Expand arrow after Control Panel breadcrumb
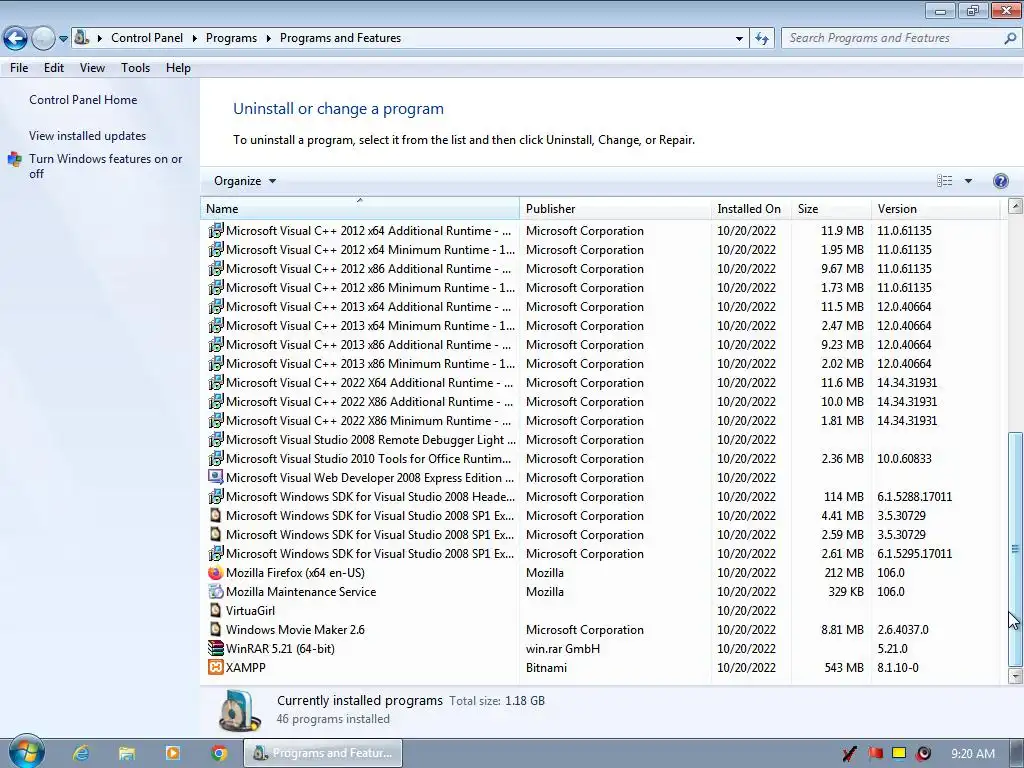1024x768 pixels. [195, 39]
